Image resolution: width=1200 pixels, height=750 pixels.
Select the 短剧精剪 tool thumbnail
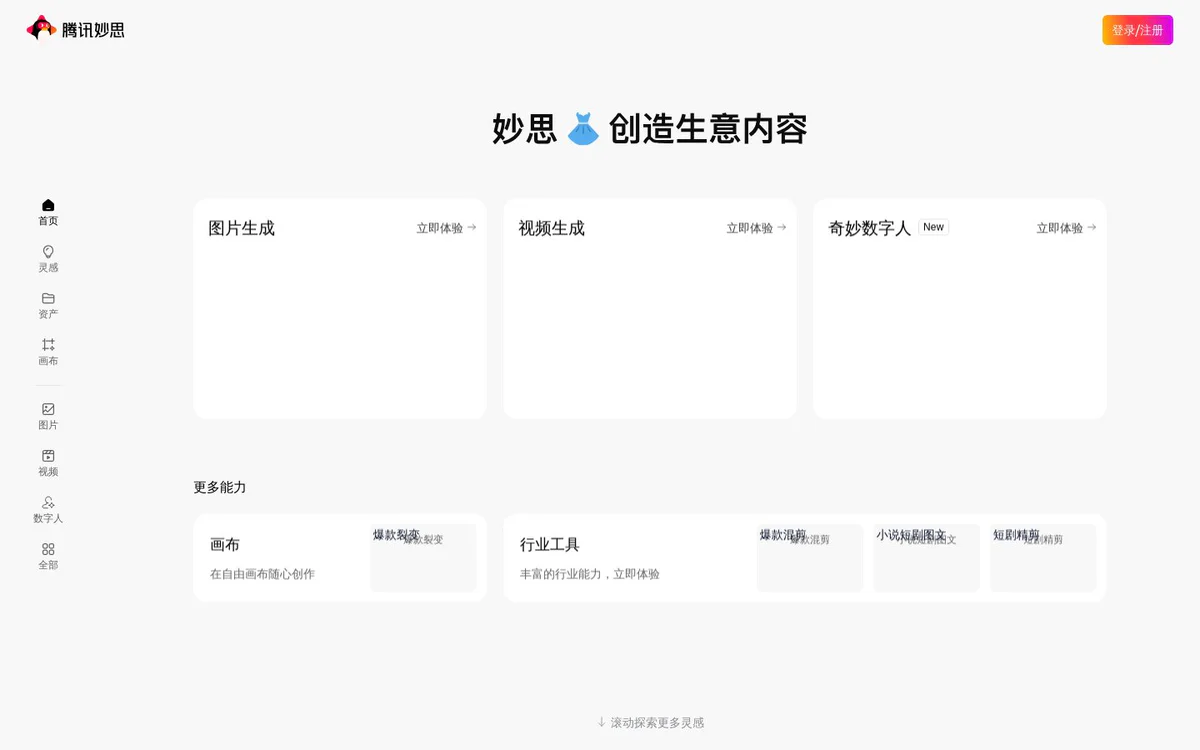1043,558
